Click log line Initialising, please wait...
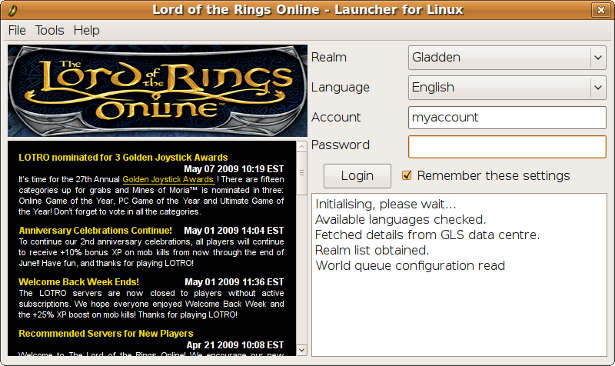The height and width of the screenshot is (366, 615). pyautogui.click(x=386, y=204)
